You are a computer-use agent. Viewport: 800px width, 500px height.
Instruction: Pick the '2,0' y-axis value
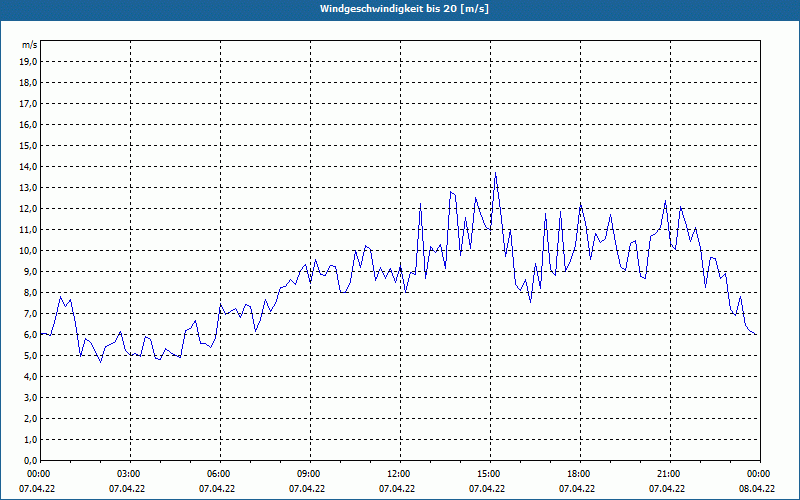coord(31,418)
